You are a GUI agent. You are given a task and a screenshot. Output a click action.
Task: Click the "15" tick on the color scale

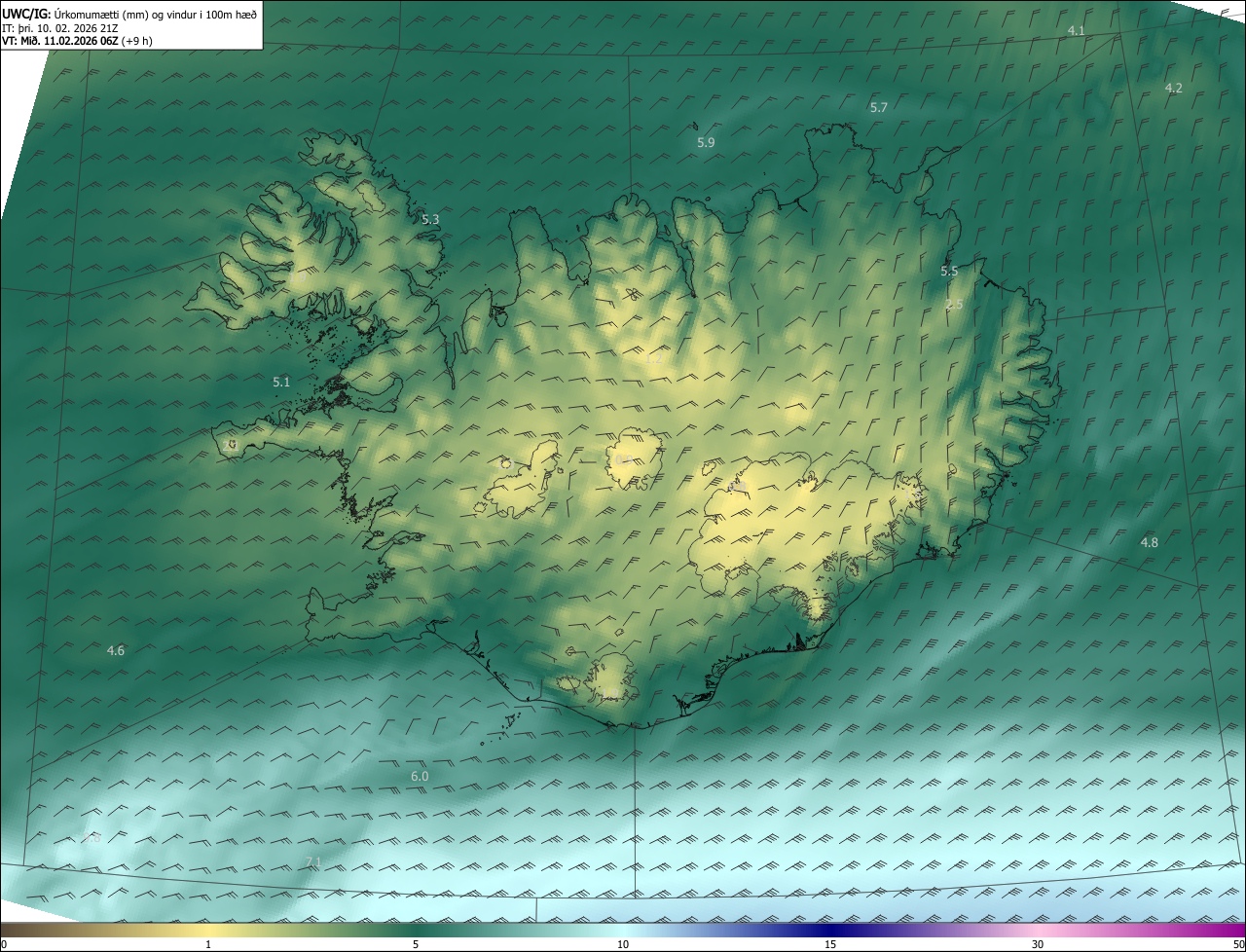(x=830, y=945)
